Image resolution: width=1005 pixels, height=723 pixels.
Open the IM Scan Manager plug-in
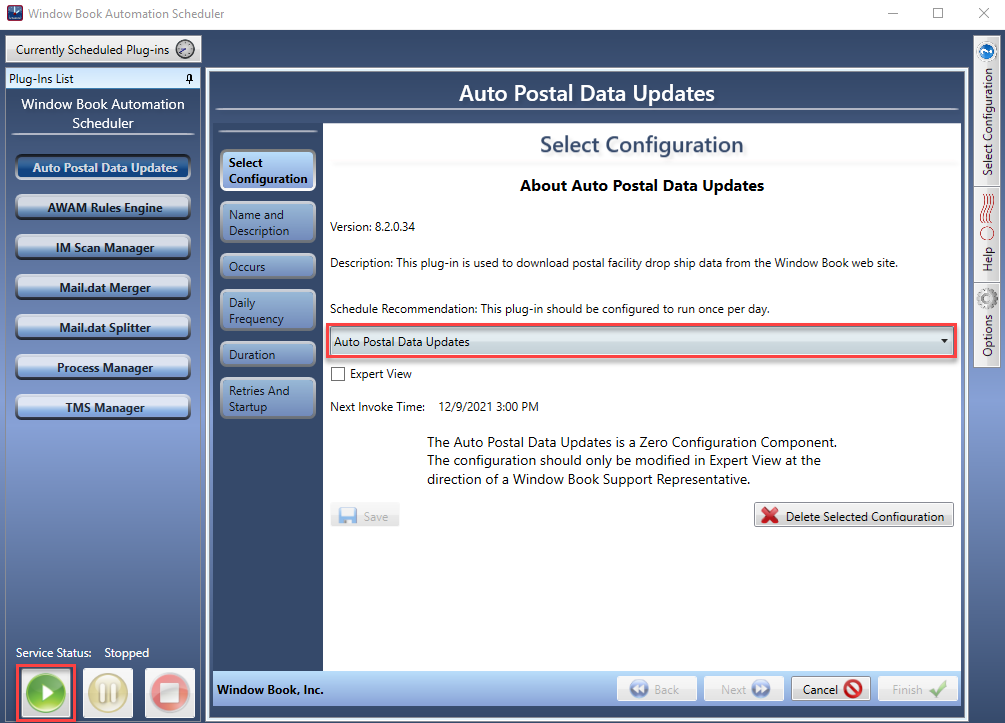coord(103,247)
